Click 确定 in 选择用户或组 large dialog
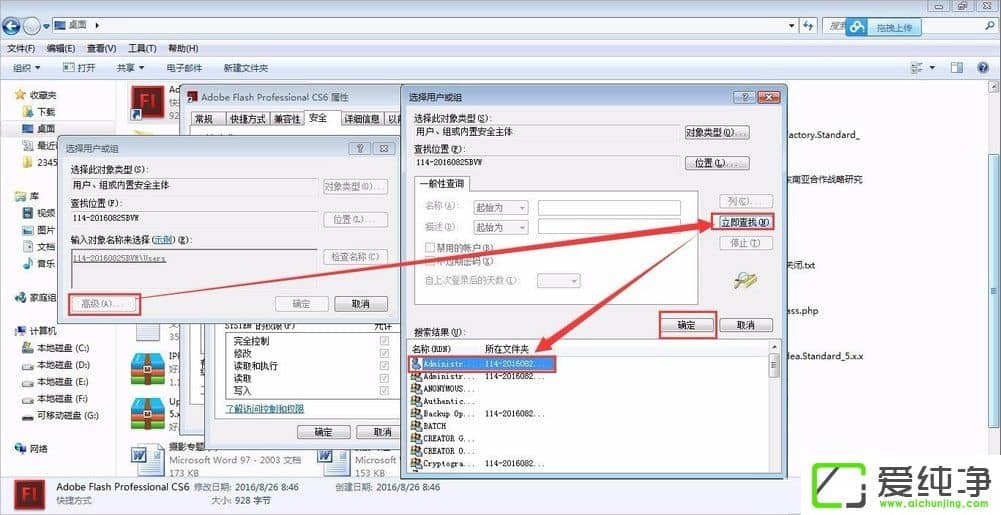This screenshot has width=1001, height=515. [686, 325]
